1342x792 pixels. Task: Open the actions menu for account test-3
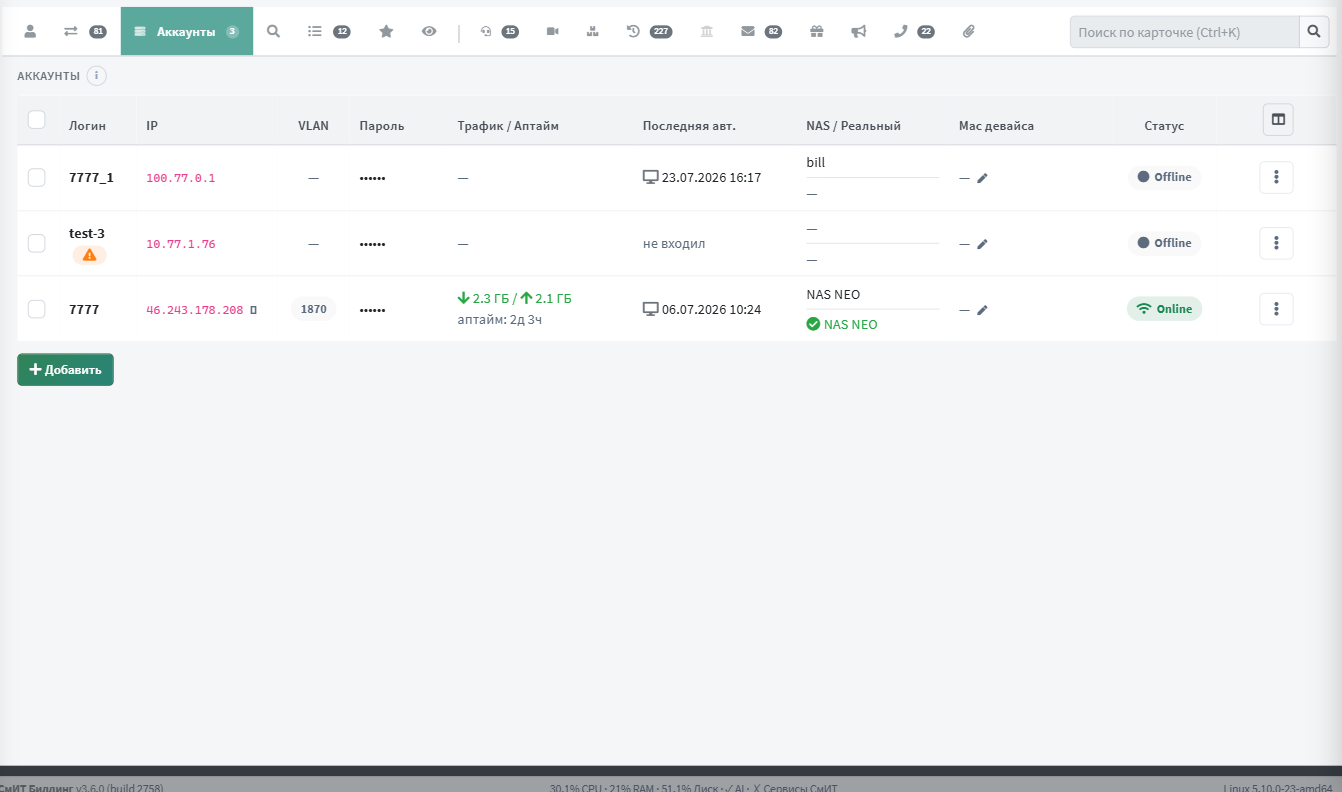1276,243
